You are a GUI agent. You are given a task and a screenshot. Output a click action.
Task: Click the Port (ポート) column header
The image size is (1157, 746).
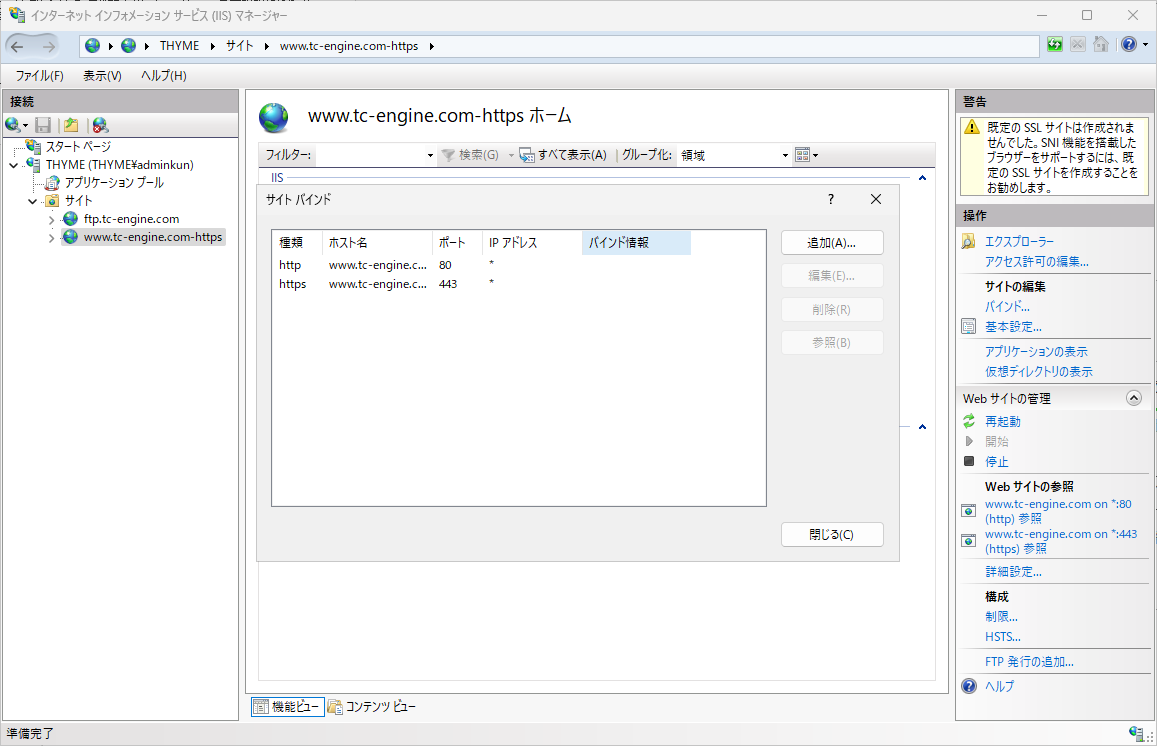[457, 243]
